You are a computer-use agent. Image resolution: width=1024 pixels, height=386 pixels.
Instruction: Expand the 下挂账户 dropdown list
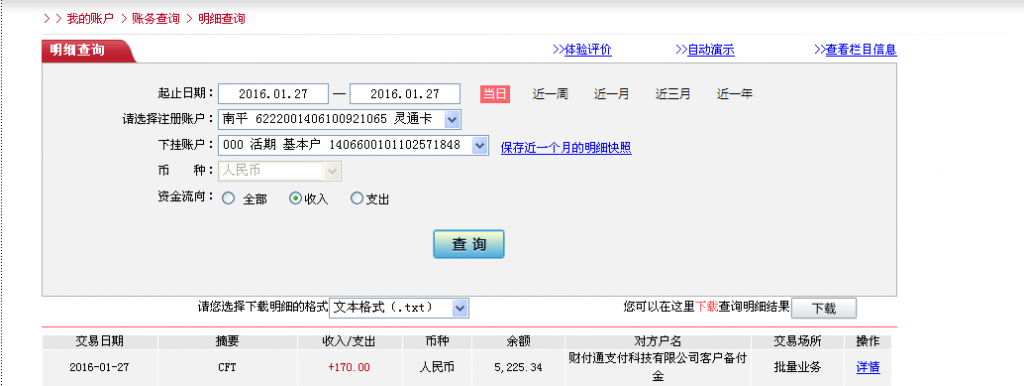tap(480, 145)
